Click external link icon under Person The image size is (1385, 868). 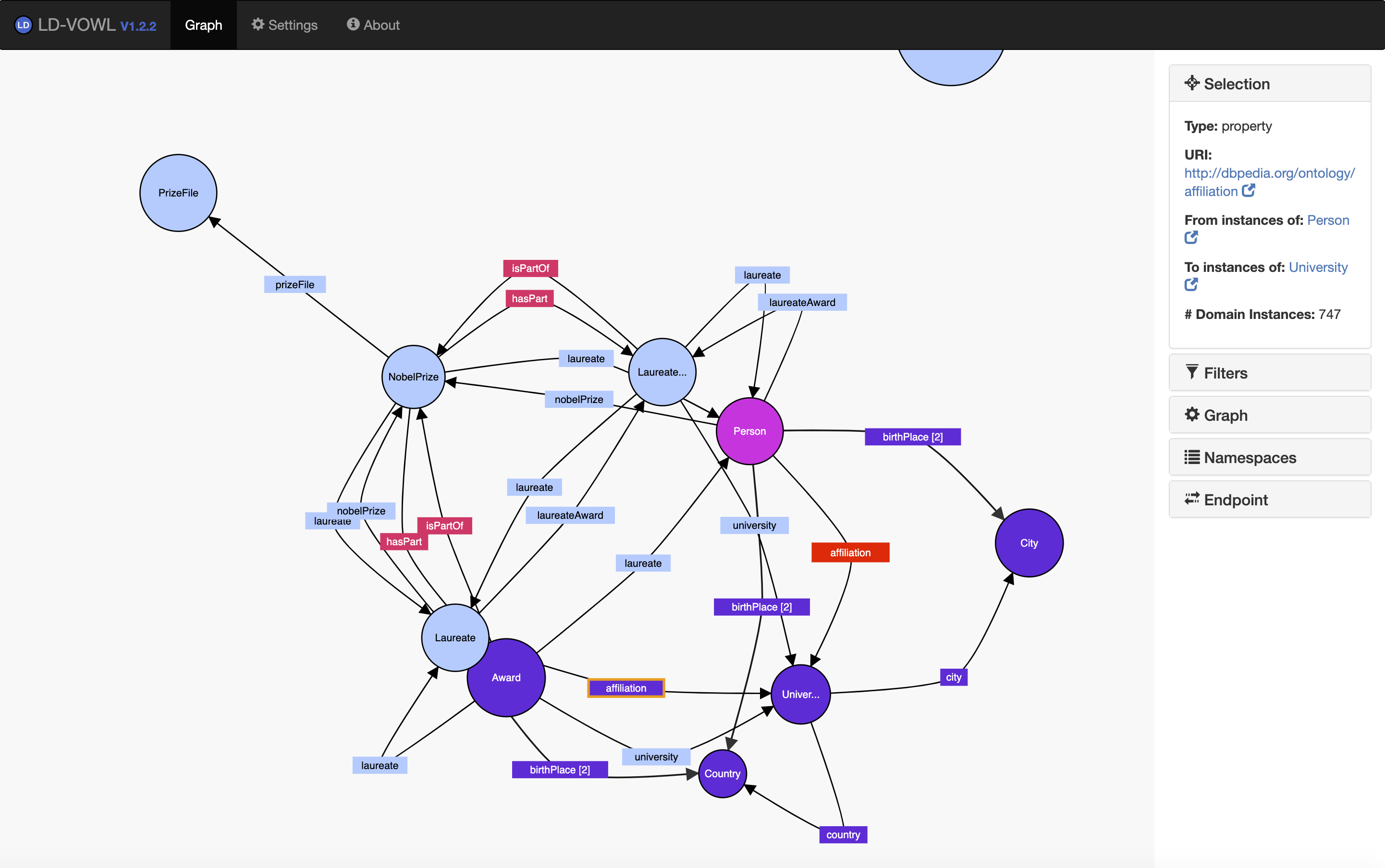coord(1191,237)
